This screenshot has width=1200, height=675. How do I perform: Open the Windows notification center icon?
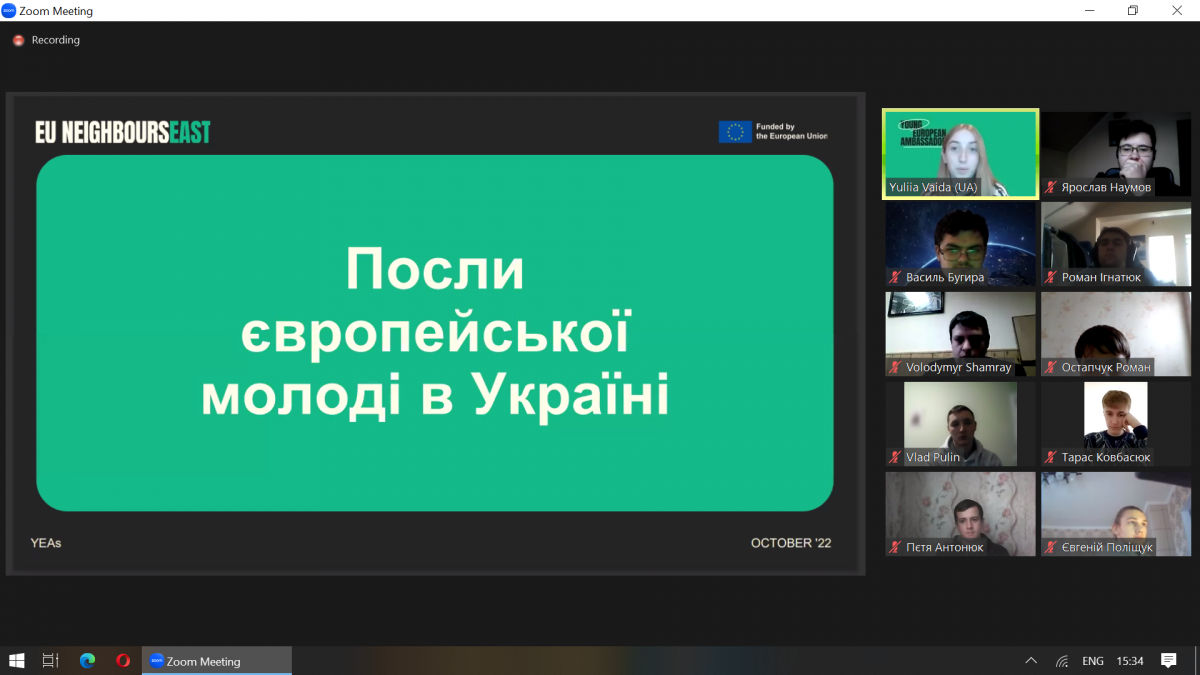point(1169,661)
